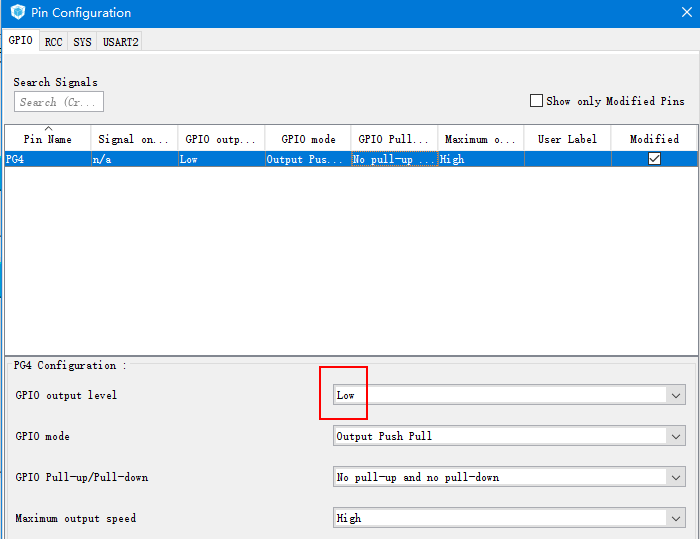Click the Signal on... column header
Image resolution: width=700 pixels, height=539 pixels.
click(134, 139)
